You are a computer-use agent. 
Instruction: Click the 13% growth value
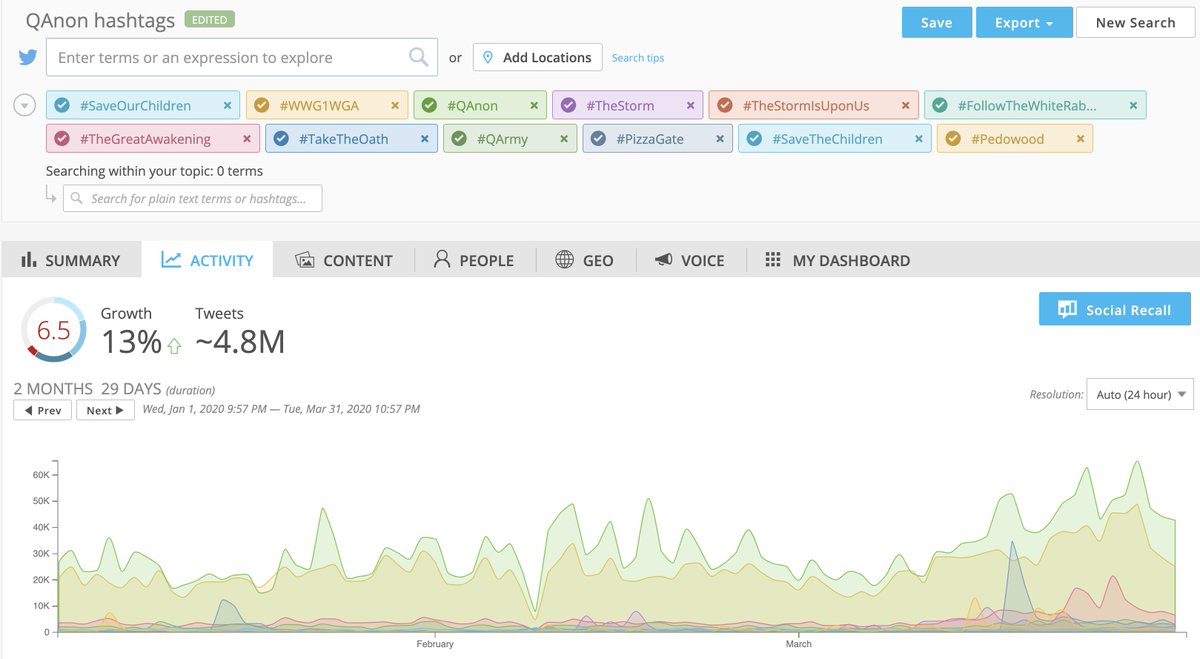(x=131, y=342)
